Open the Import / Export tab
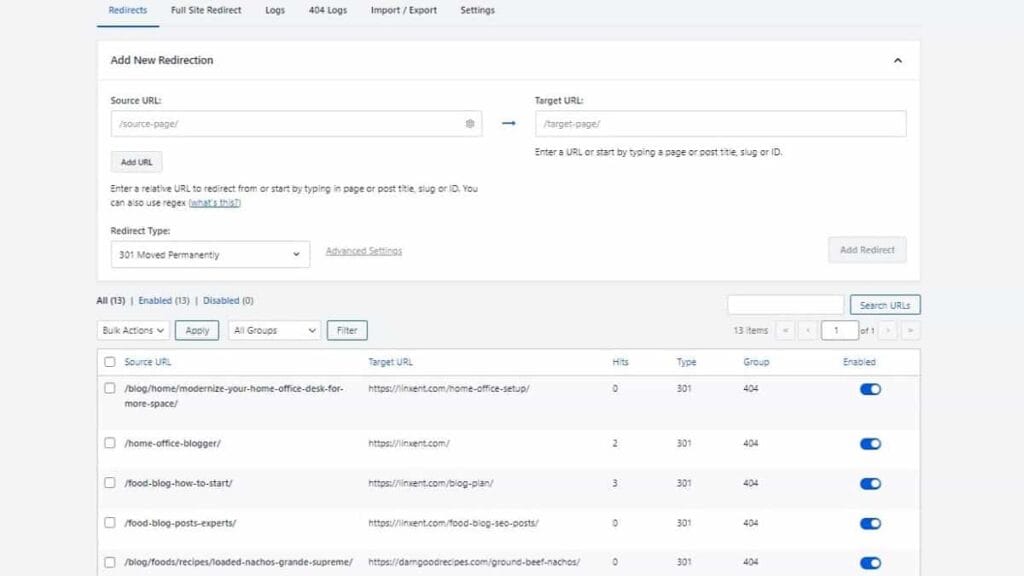This screenshot has width=1024, height=576. pos(403,10)
